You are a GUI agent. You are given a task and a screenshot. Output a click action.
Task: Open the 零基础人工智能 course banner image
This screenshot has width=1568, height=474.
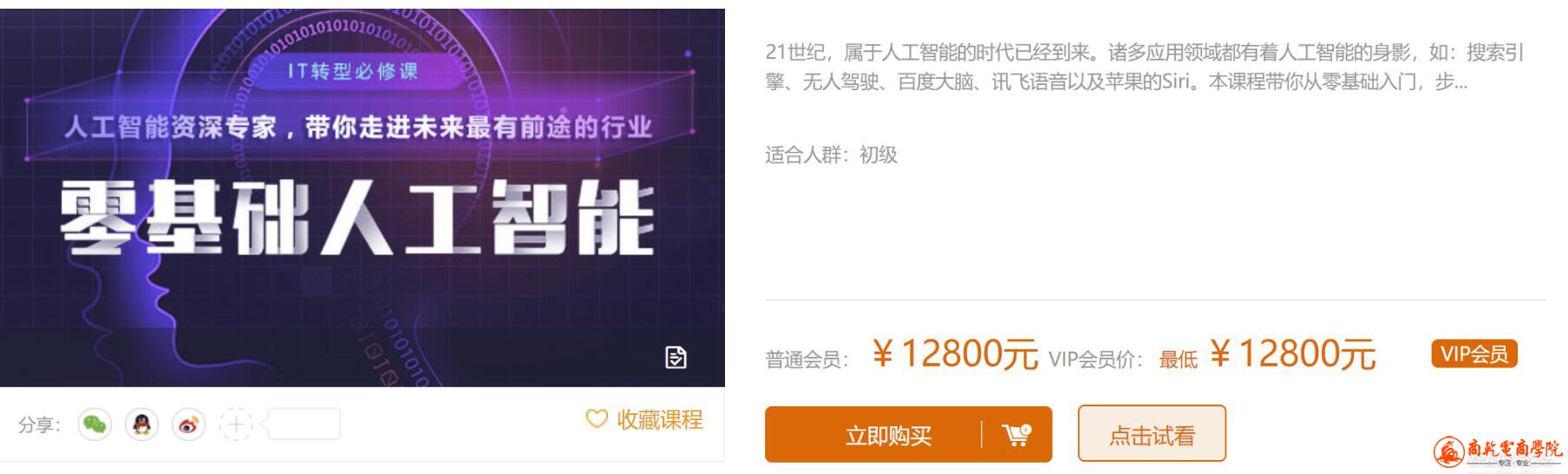pyautogui.click(x=363, y=198)
